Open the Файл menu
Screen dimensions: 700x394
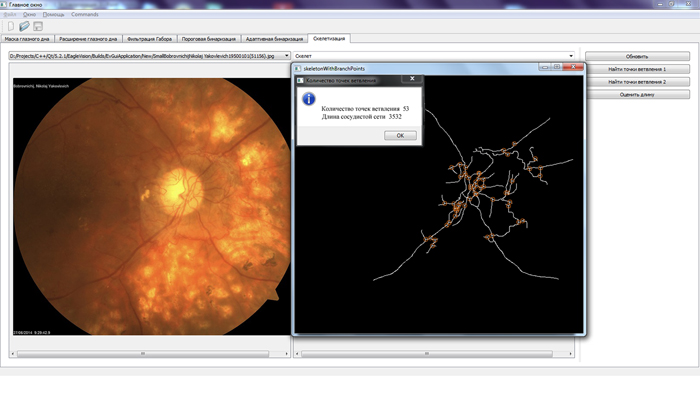10,14
